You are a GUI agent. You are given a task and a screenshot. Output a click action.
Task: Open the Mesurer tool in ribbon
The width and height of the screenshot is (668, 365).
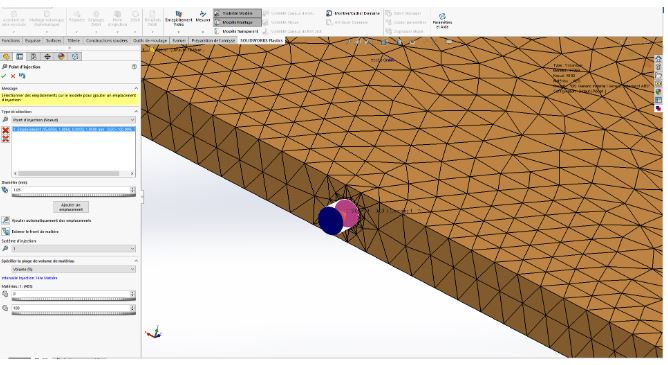(x=203, y=17)
